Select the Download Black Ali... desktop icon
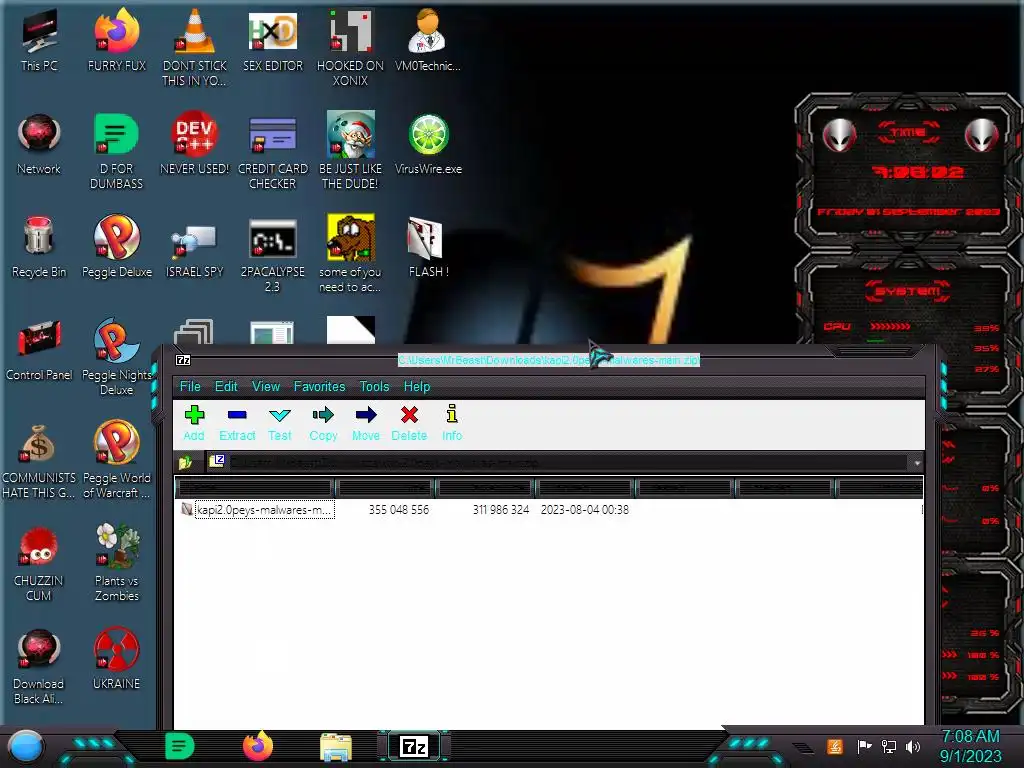Screen dimensions: 1024x768 (39, 666)
